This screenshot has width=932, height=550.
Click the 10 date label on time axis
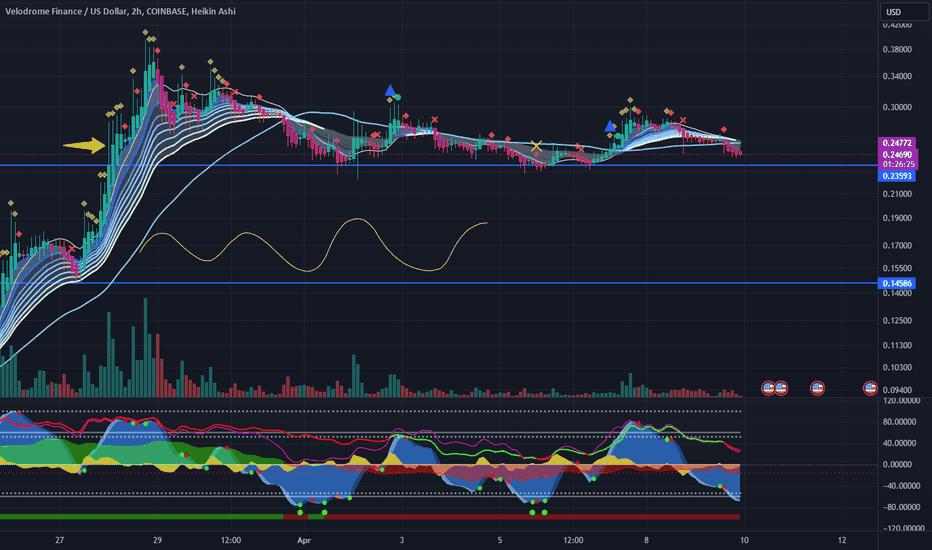(744, 540)
